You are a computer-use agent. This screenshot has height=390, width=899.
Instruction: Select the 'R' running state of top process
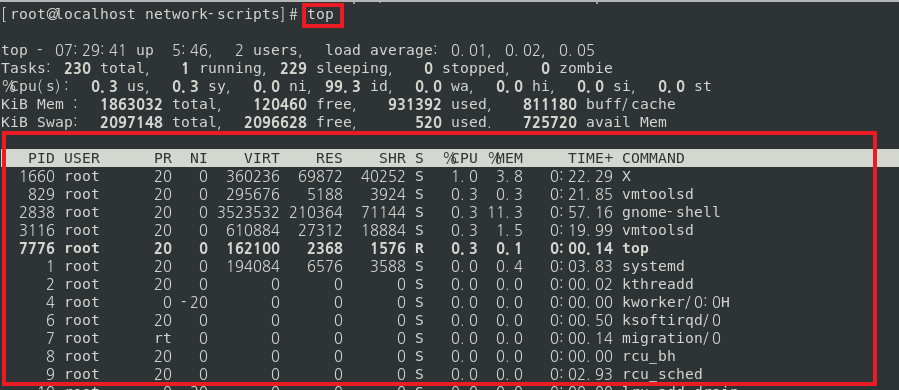point(419,248)
